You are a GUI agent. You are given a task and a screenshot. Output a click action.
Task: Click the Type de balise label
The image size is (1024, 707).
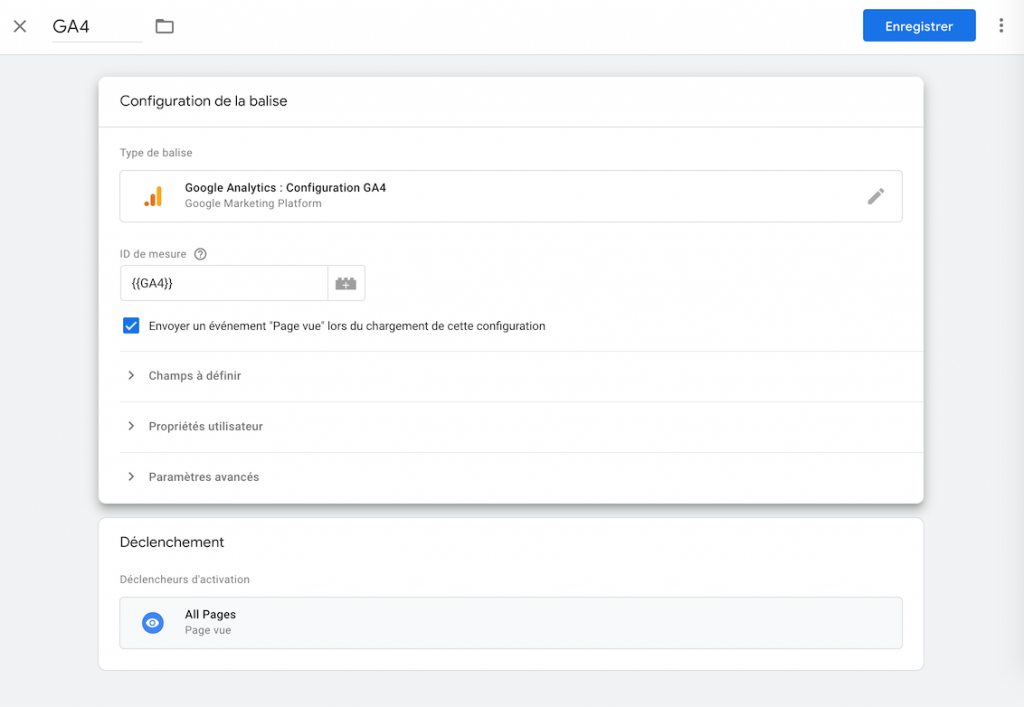click(x=156, y=153)
